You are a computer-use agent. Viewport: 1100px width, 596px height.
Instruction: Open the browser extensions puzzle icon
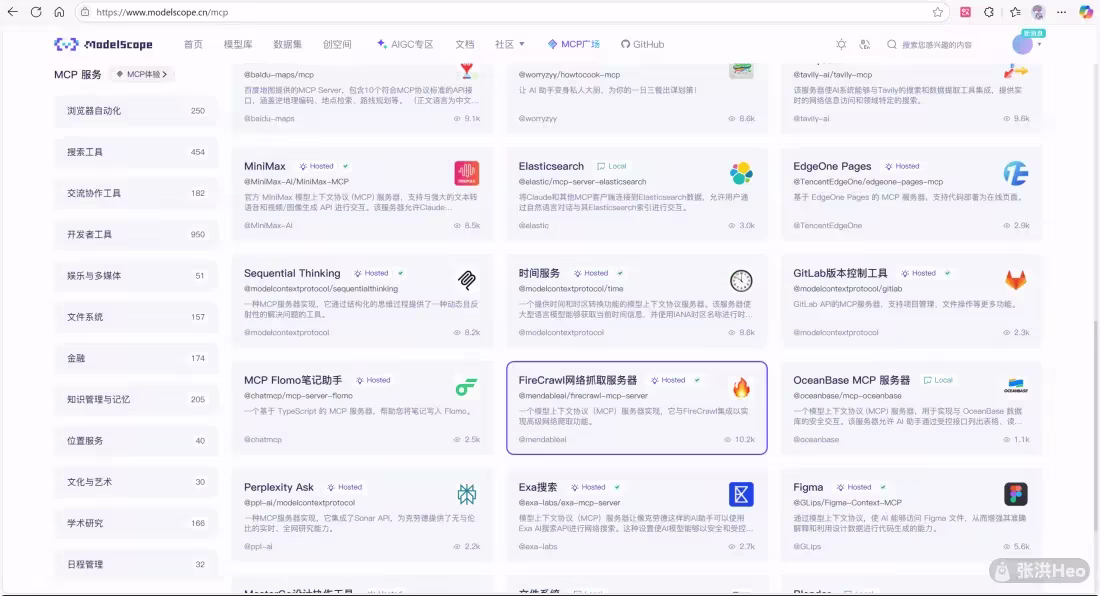pos(988,12)
